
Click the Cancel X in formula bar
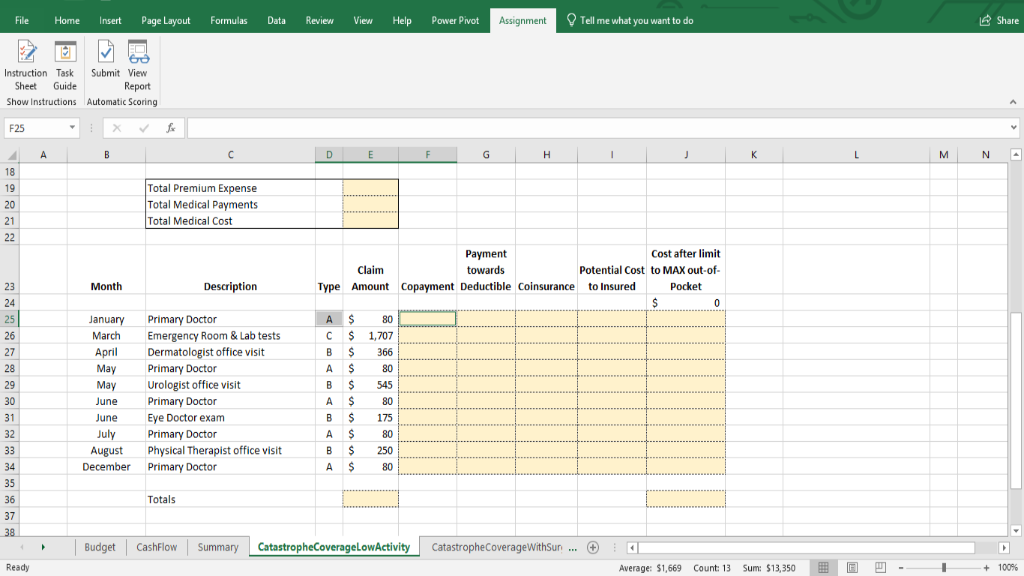pyautogui.click(x=119, y=127)
